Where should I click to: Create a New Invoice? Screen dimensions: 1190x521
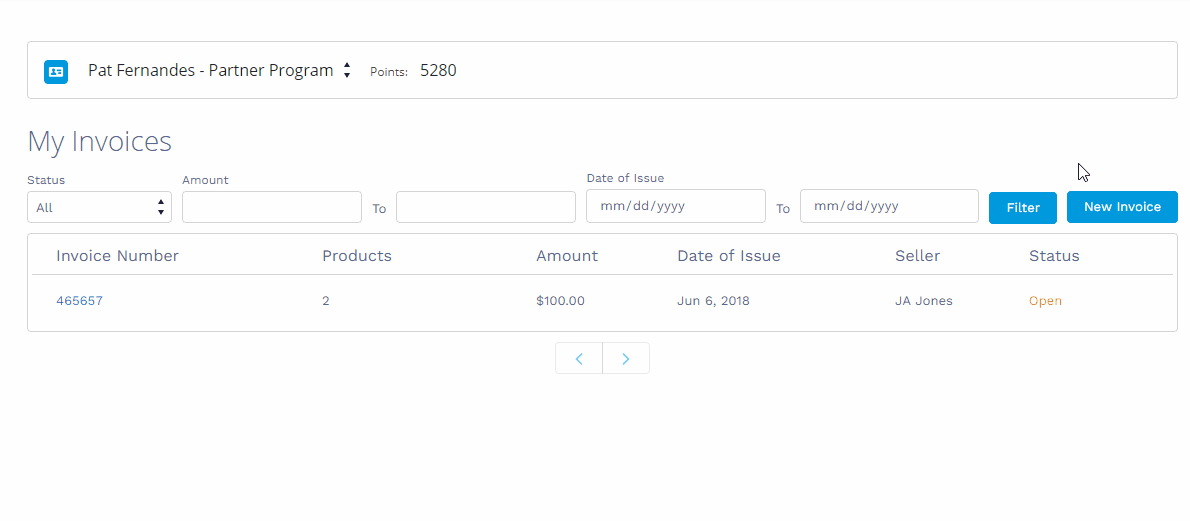(x=1122, y=207)
